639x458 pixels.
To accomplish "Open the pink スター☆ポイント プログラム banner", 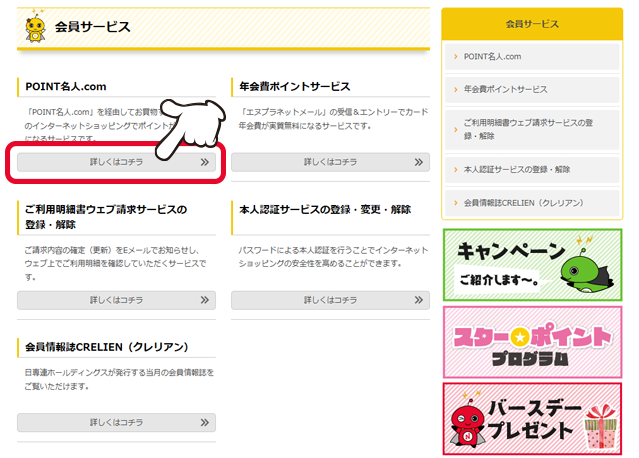I will [x=532, y=342].
